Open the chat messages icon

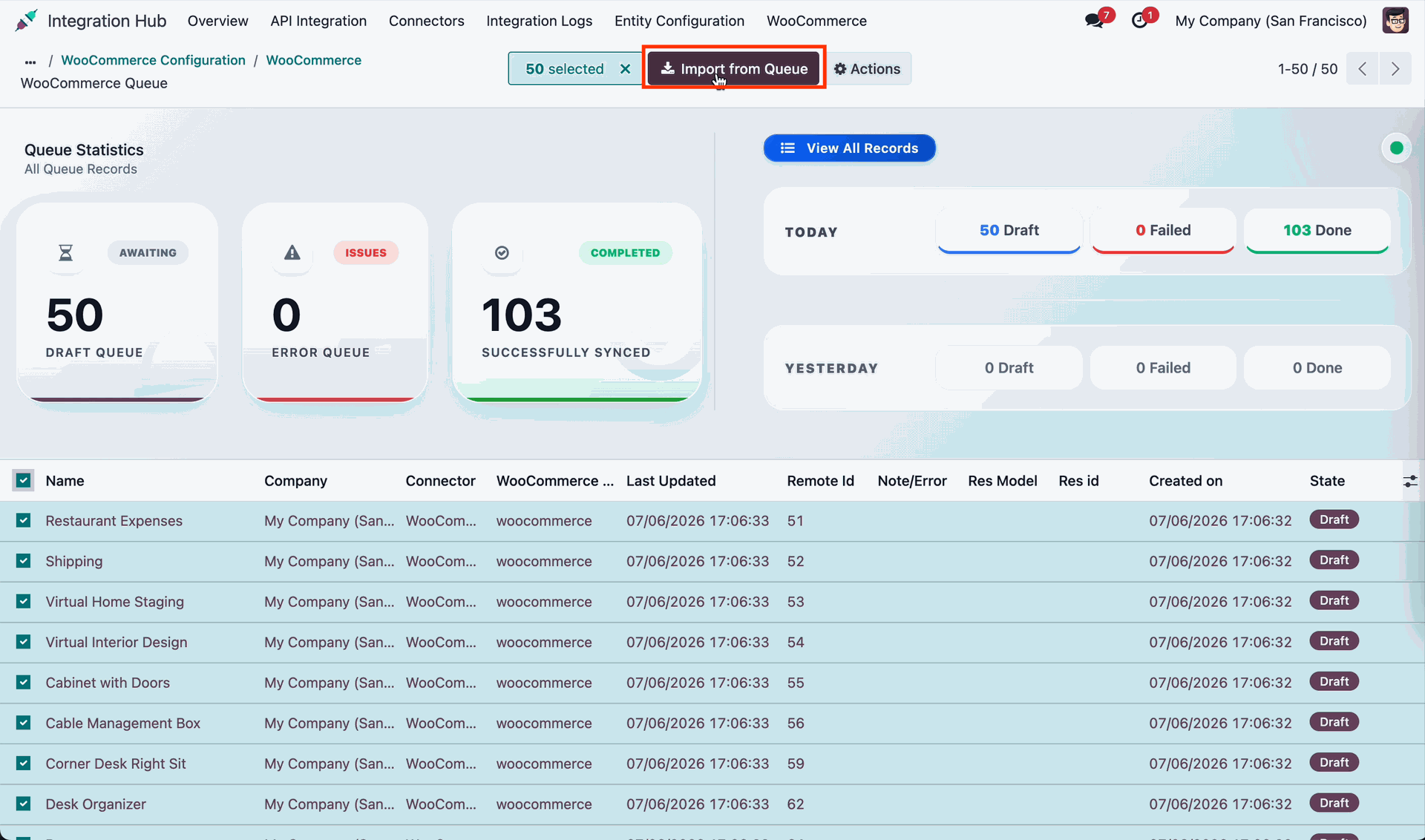point(1094,21)
